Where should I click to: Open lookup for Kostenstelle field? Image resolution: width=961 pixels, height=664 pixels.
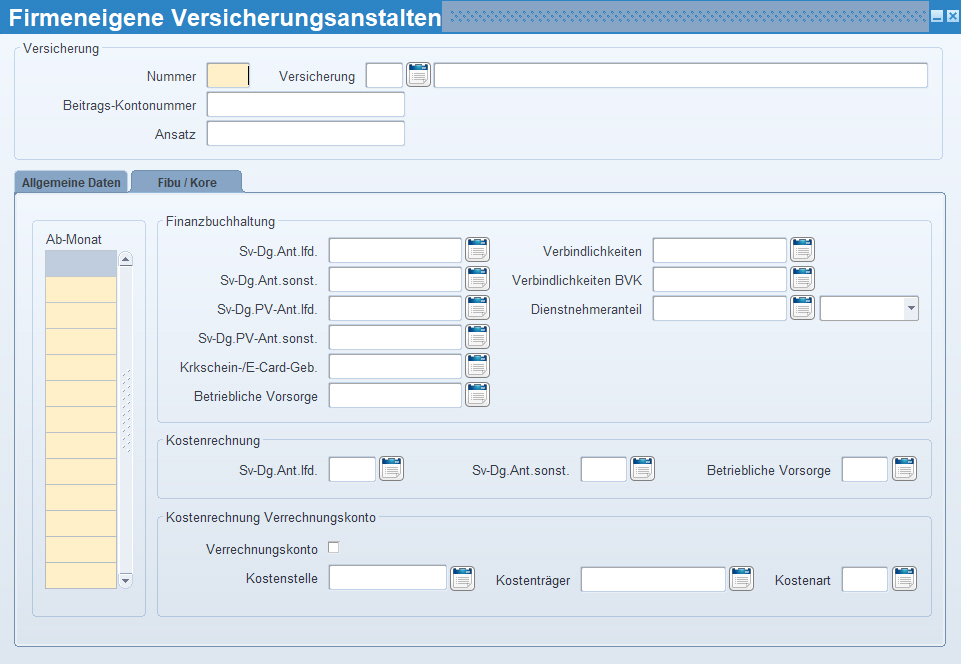point(462,578)
